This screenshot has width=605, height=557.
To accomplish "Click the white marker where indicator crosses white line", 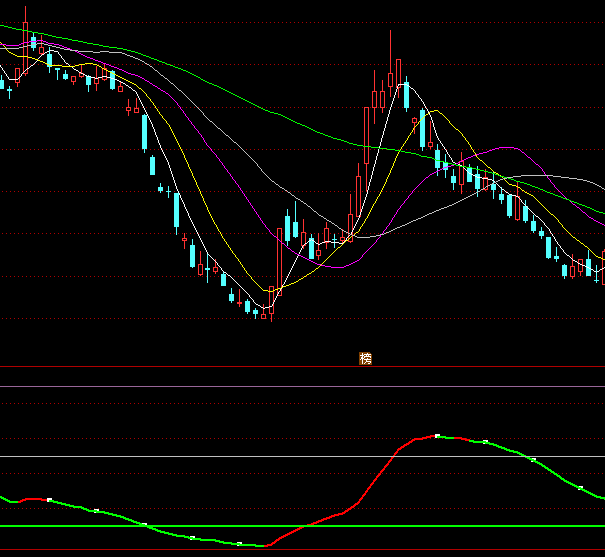I will tap(533, 459).
